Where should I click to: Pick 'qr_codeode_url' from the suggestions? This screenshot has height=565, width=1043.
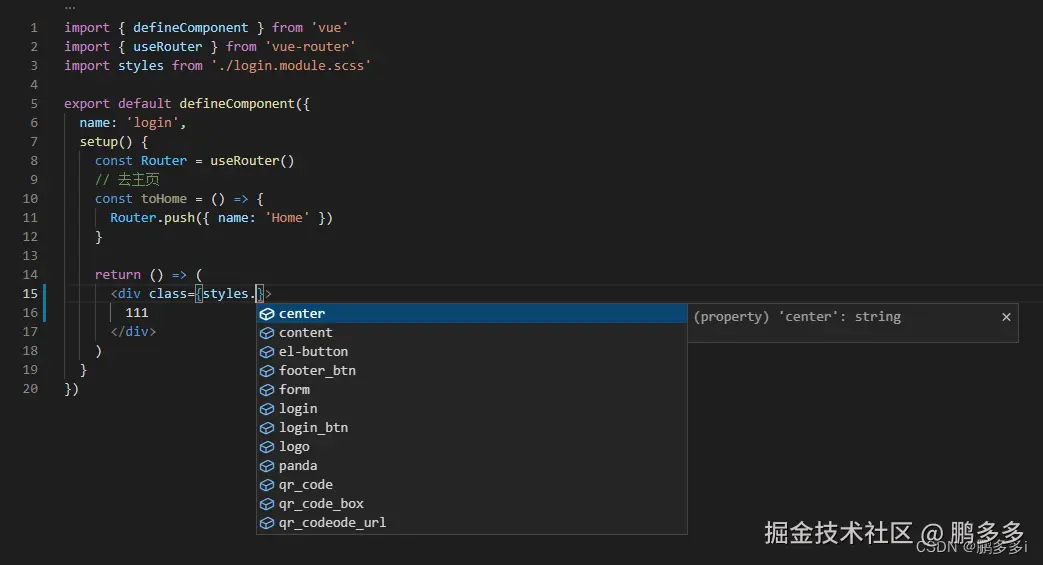472,523
